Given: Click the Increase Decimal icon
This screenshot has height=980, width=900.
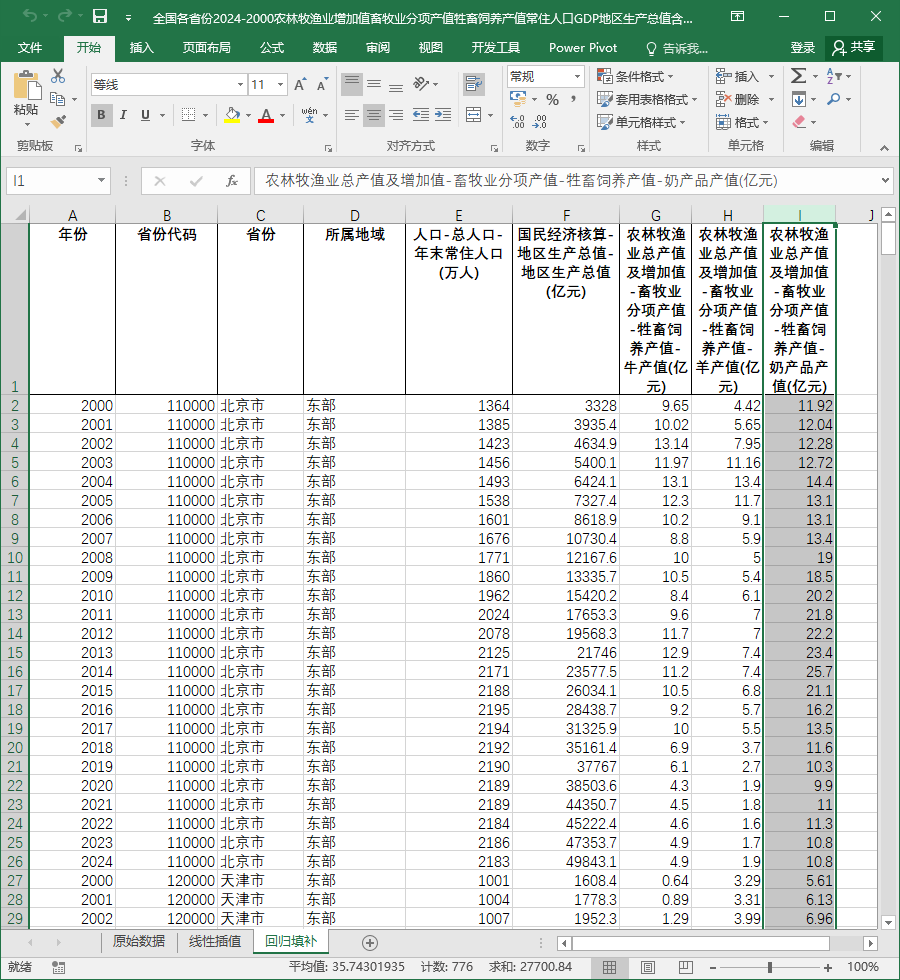Looking at the screenshot, I should (x=518, y=122).
